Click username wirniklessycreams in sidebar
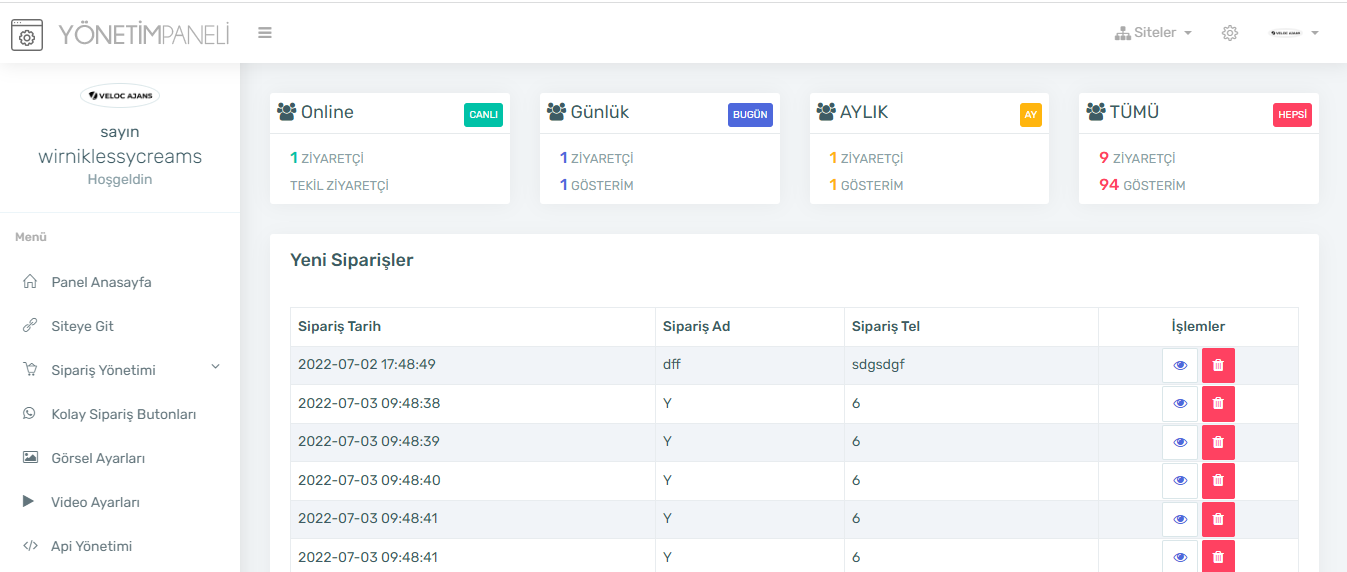 point(120,157)
